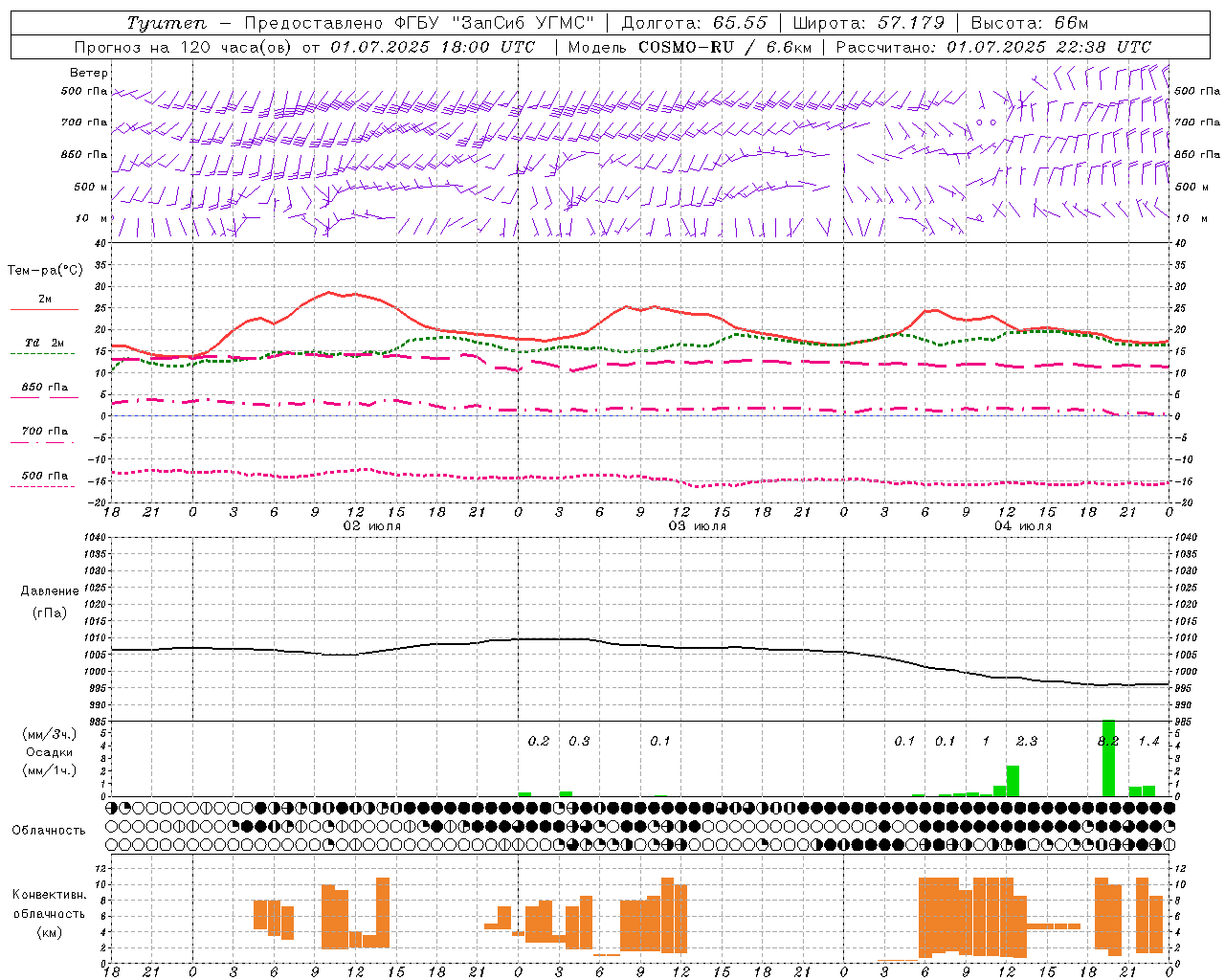The height and width of the screenshot is (980, 1225).
Task: Click the 0.3 precipitation value
Action: [579, 742]
